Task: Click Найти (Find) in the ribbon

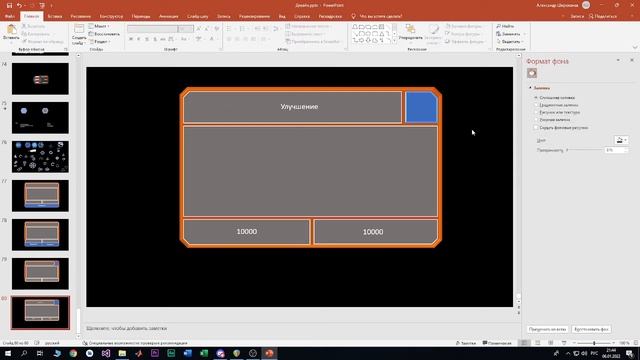Action: click(505, 26)
